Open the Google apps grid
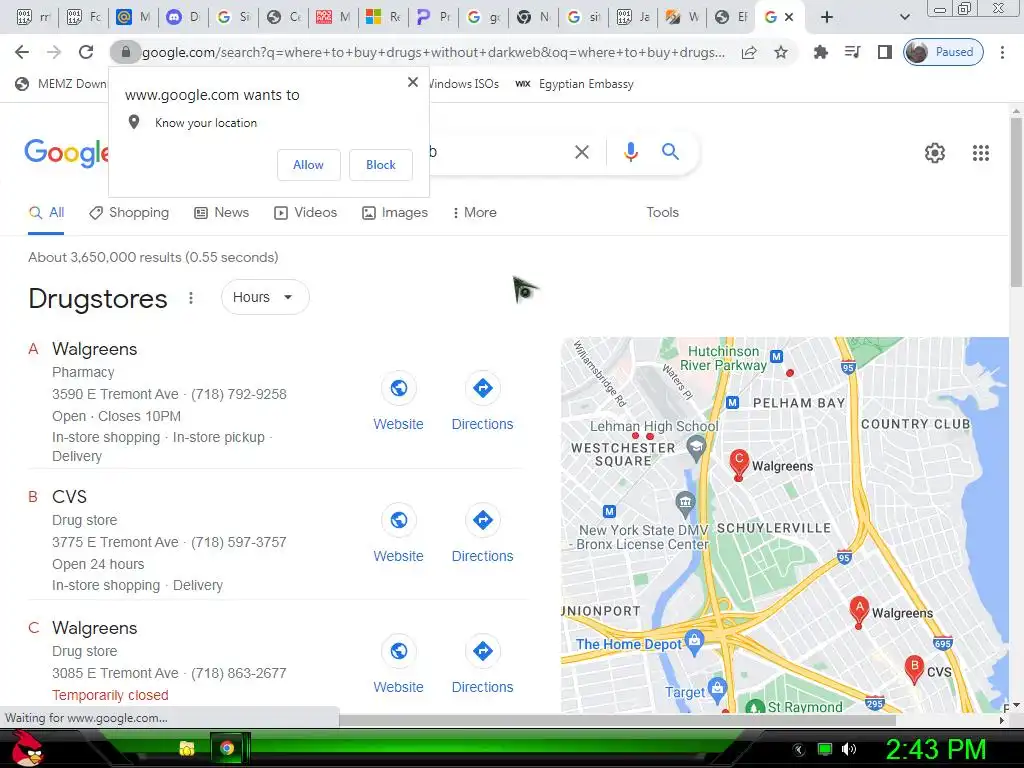1024x768 pixels. (x=980, y=153)
